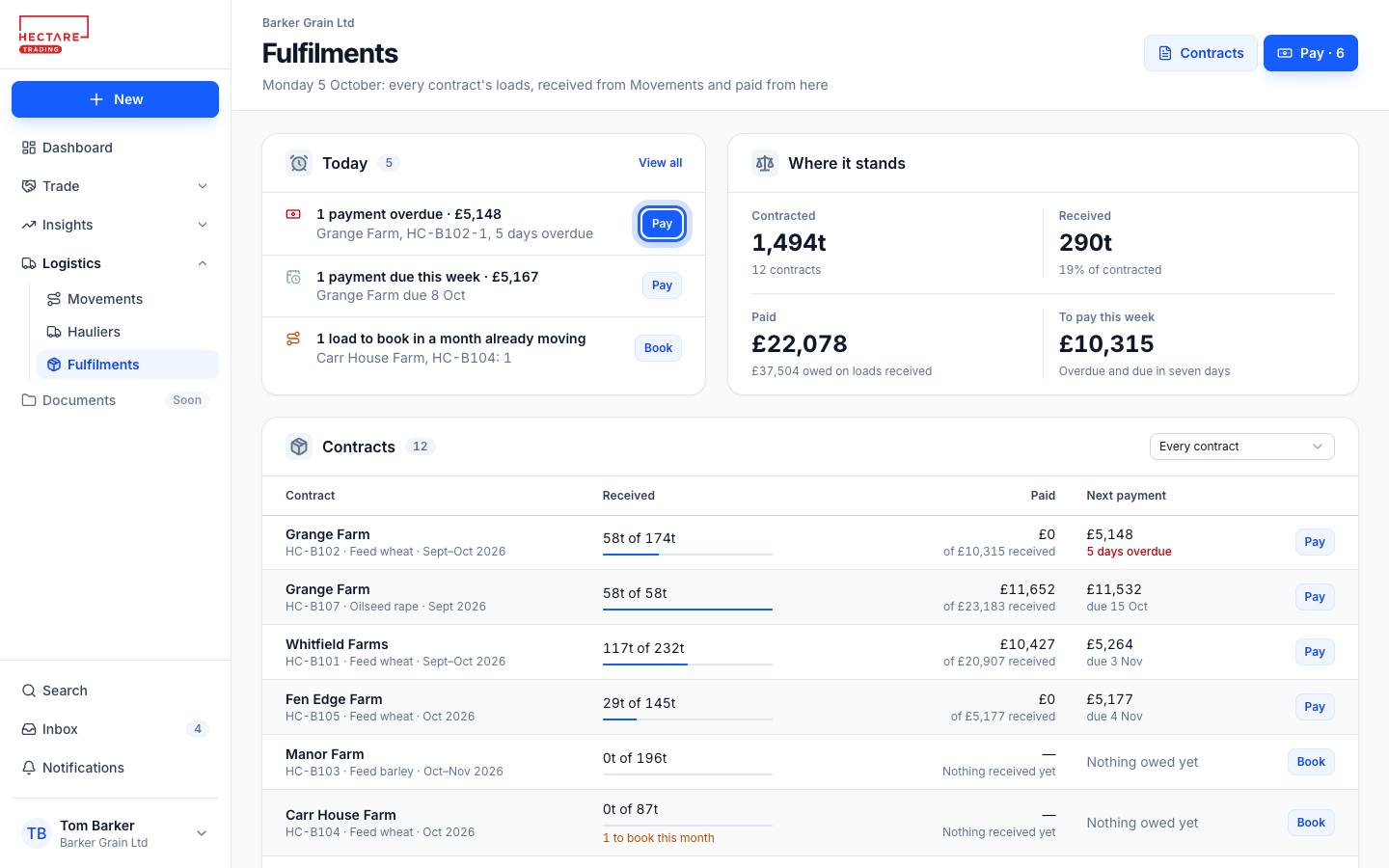Click the Today alarm clock icon

coord(299,163)
